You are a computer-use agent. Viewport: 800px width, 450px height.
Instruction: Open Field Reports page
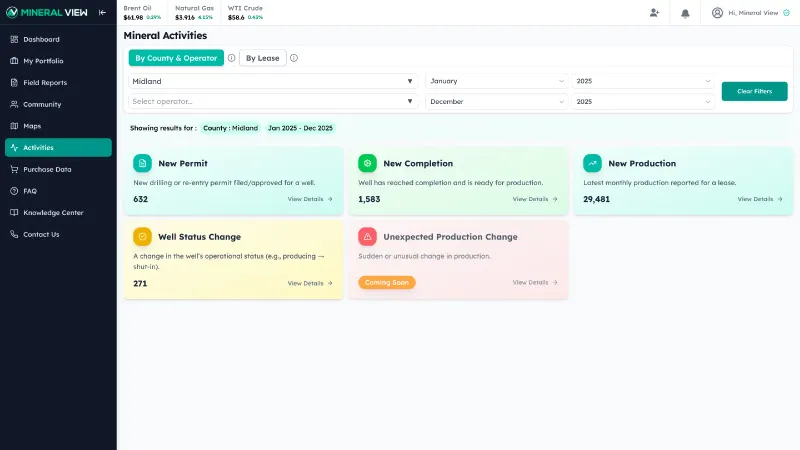coord(58,83)
